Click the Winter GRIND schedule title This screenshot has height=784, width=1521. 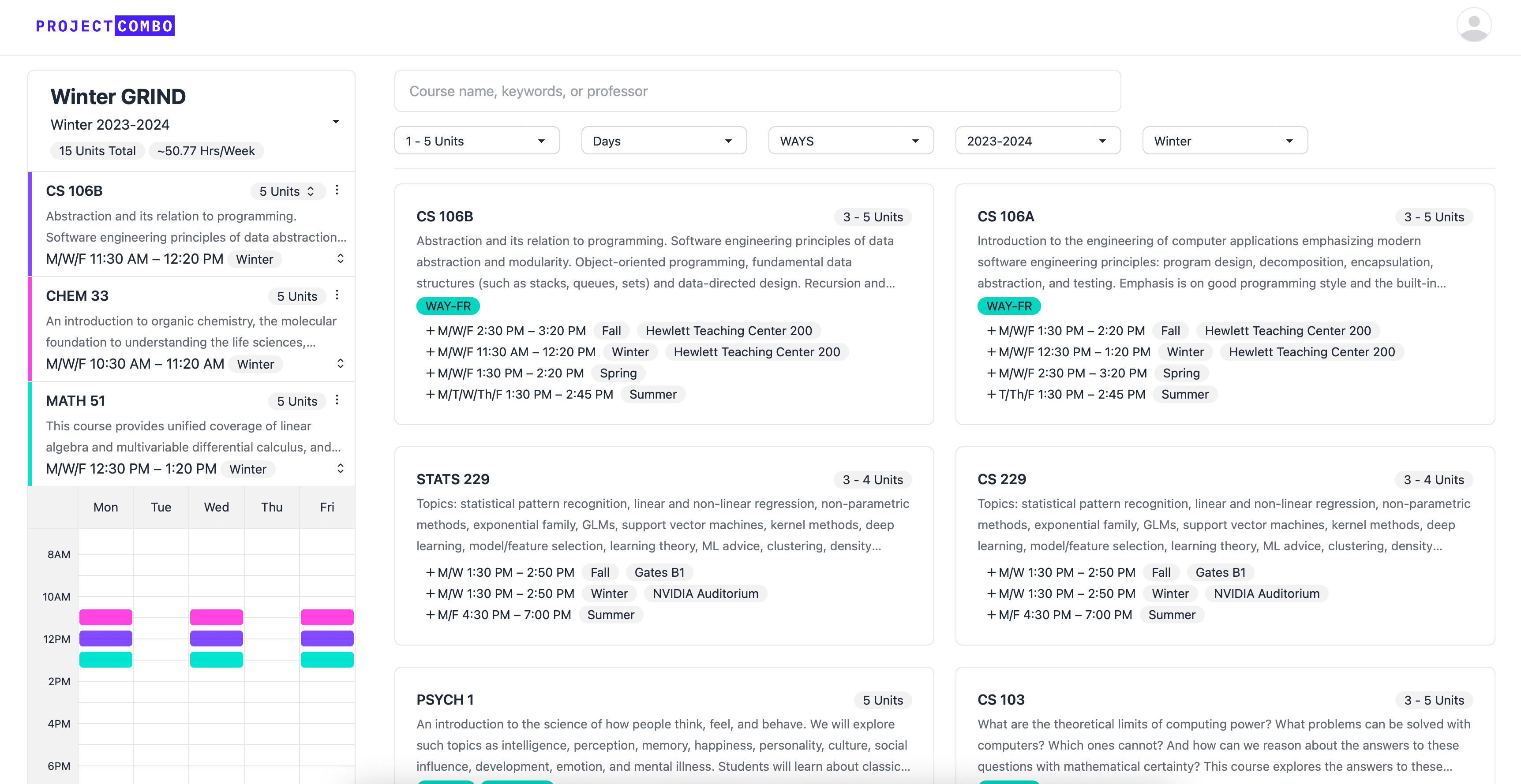pos(118,96)
